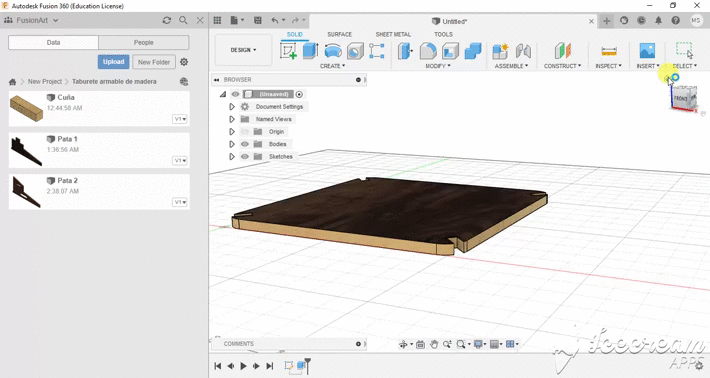Click the New Folder button

tap(154, 62)
